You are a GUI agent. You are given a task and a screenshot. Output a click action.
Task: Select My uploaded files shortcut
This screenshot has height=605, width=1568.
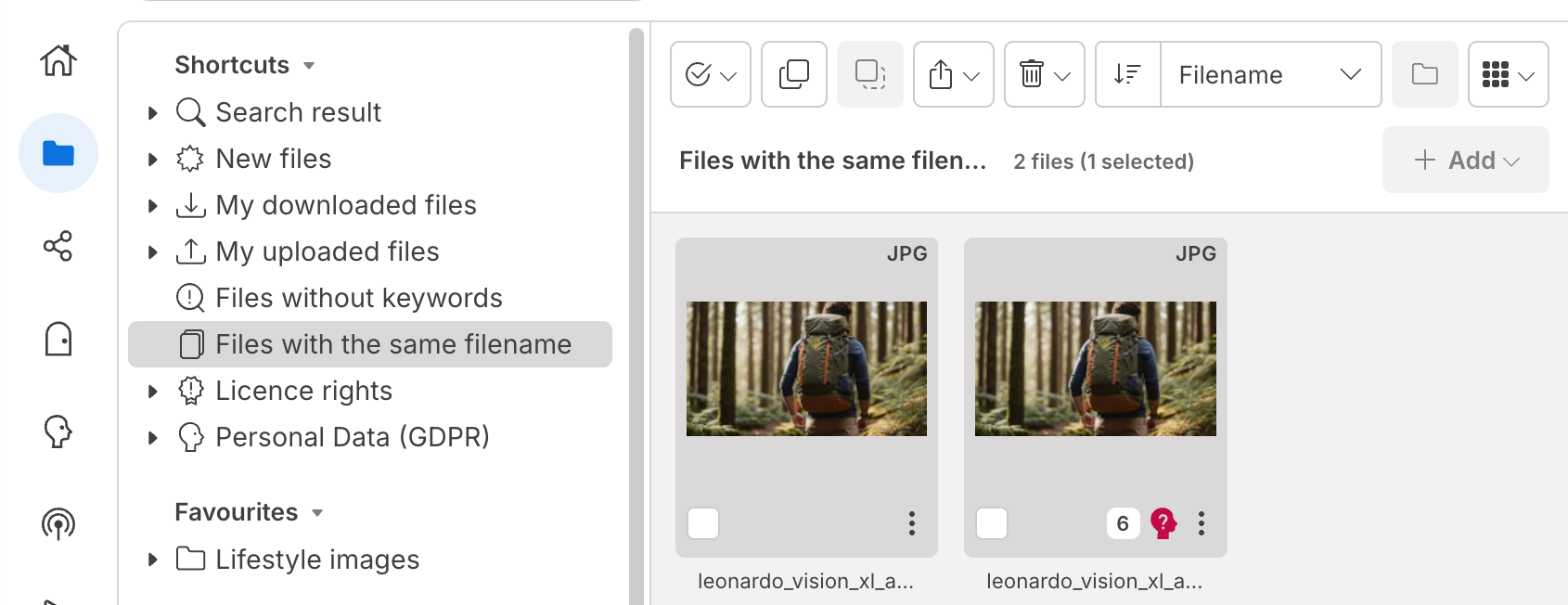click(327, 251)
